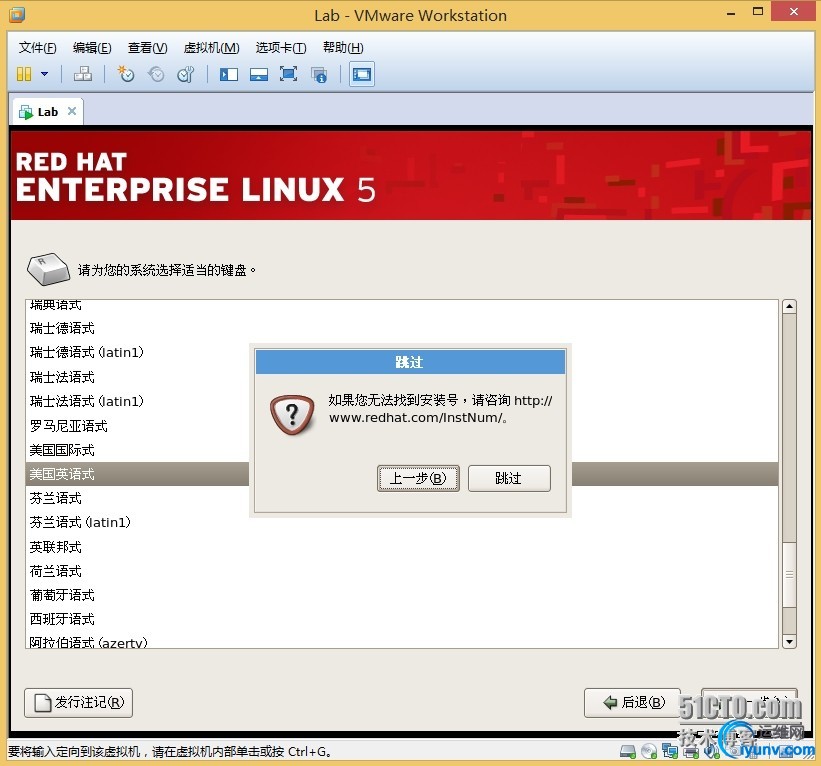Click the 后退(B) back button
Viewport: 821px width, 766px height.
coord(633,703)
